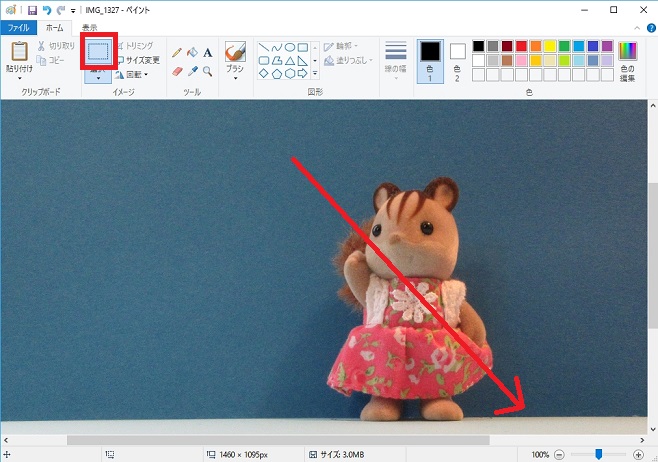Screen dimensions: 658x462
Task: Choose the pink palette swatch
Action: coord(521,60)
